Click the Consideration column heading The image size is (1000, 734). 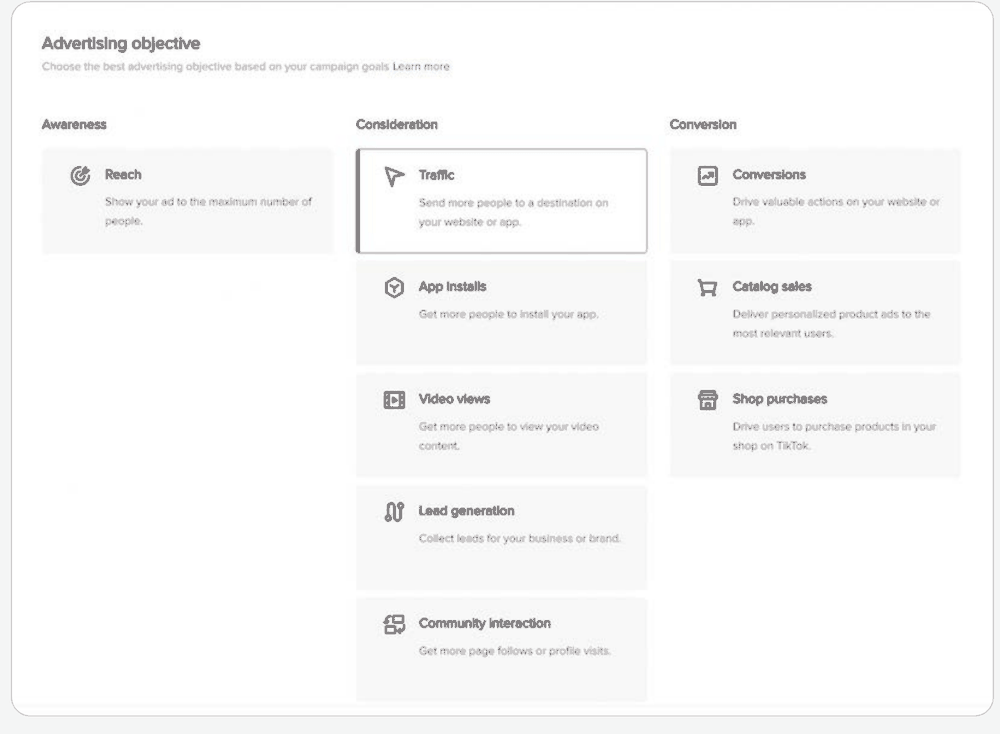coord(397,124)
